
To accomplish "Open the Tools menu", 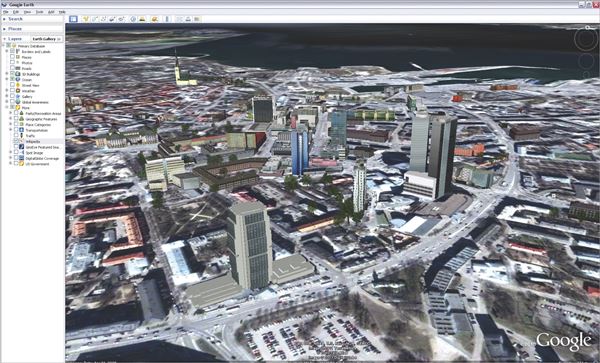I will 39,12.
